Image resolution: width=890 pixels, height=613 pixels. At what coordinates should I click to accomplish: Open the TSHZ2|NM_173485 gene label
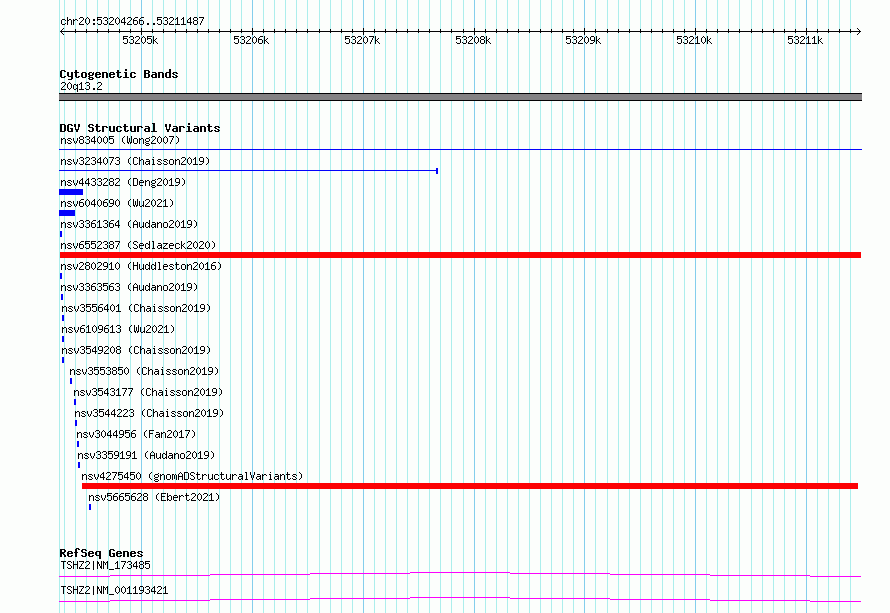[105, 565]
